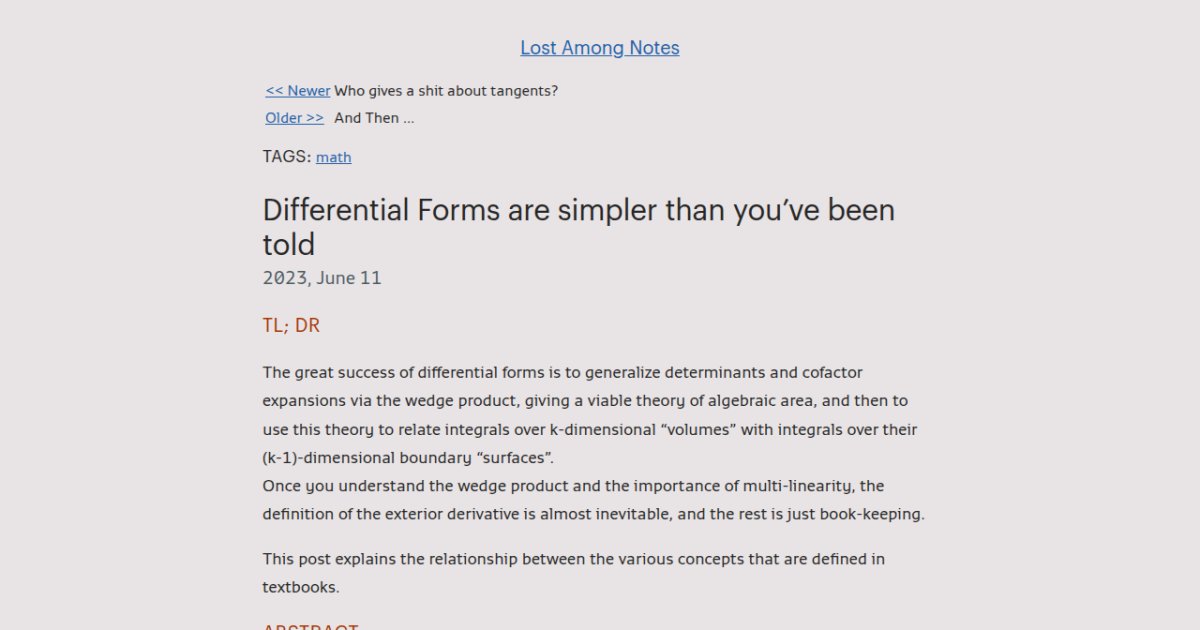The height and width of the screenshot is (630, 1200).
Task: Open the math tag link
Action: [333, 157]
